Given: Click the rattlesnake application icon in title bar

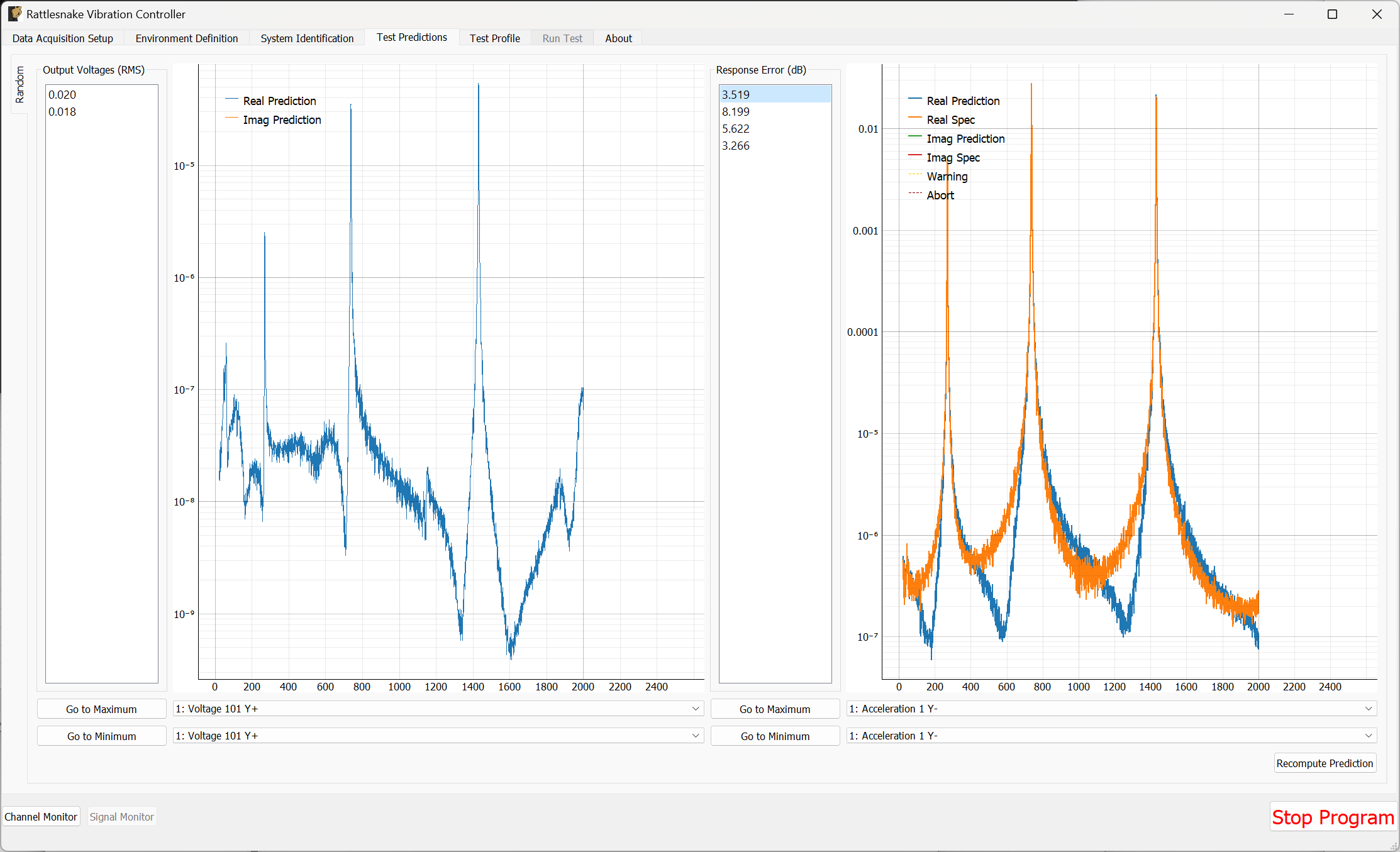Looking at the screenshot, I should coord(14,13).
